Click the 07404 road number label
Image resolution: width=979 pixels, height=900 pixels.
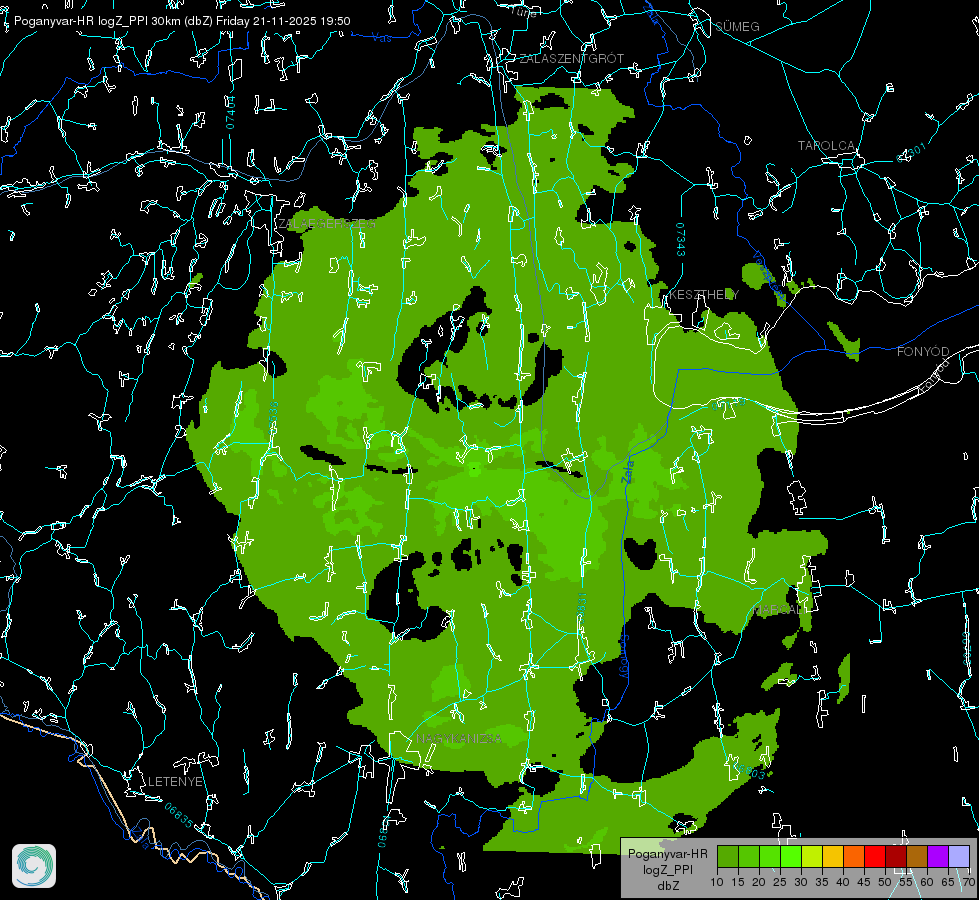(230, 113)
